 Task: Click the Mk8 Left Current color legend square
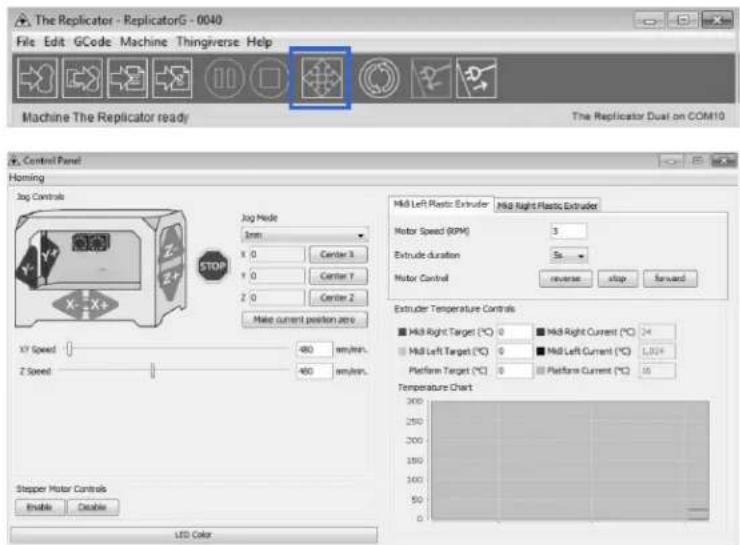[x=541, y=351]
